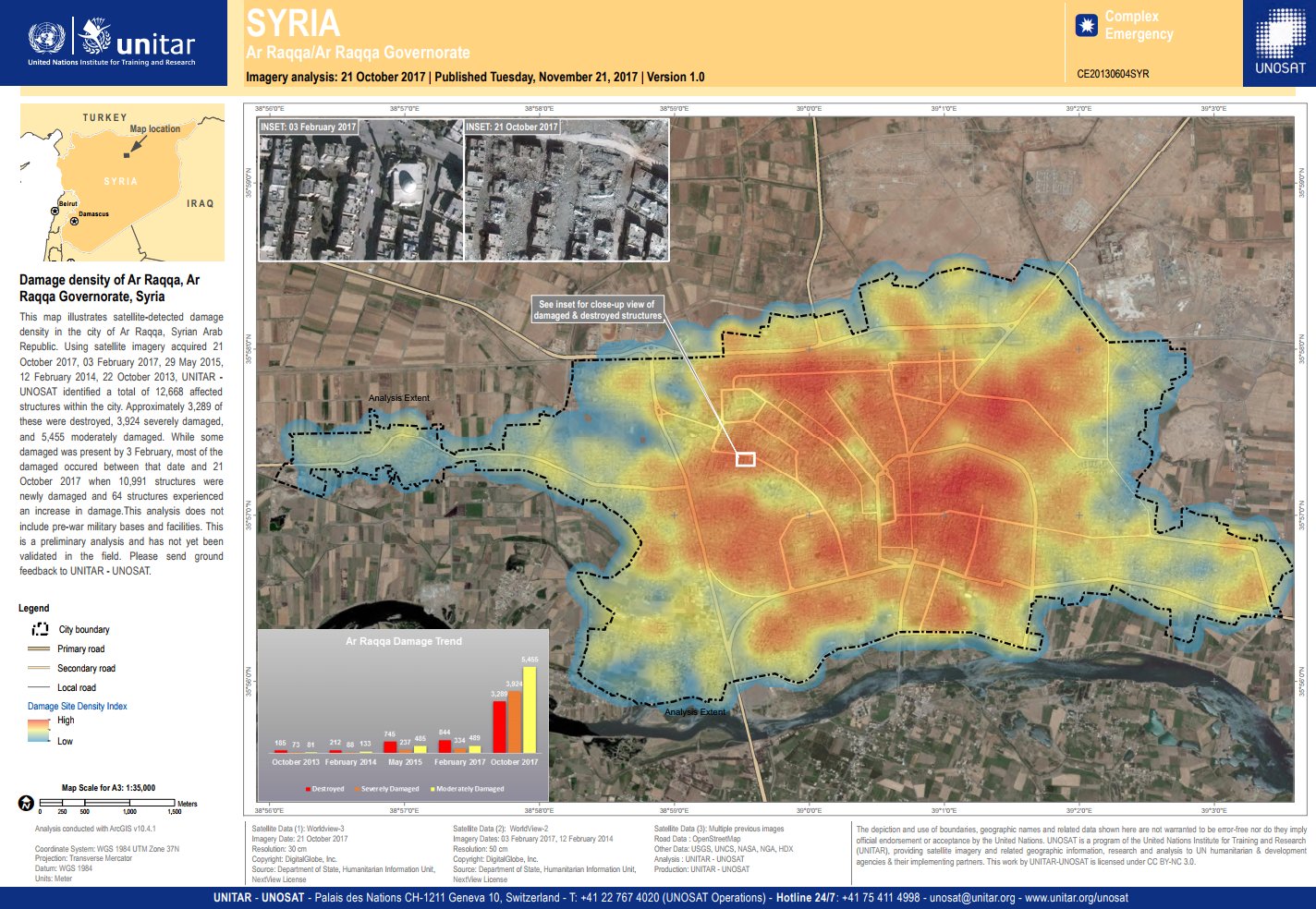The width and height of the screenshot is (1316, 909).
Task: Click the Primary road legend line symbol
Action: (39, 648)
